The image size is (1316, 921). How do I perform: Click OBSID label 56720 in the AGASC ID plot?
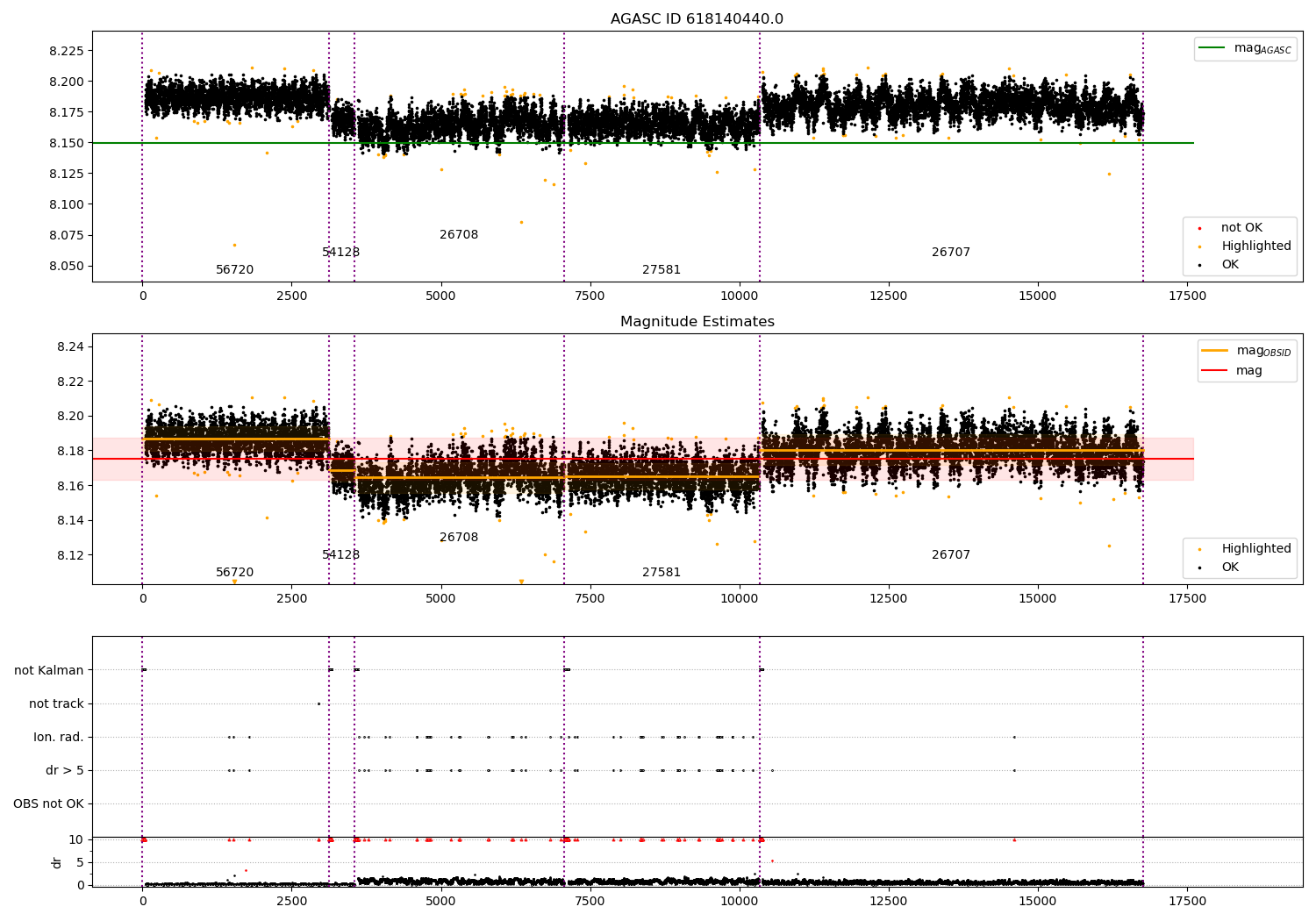pos(234,270)
